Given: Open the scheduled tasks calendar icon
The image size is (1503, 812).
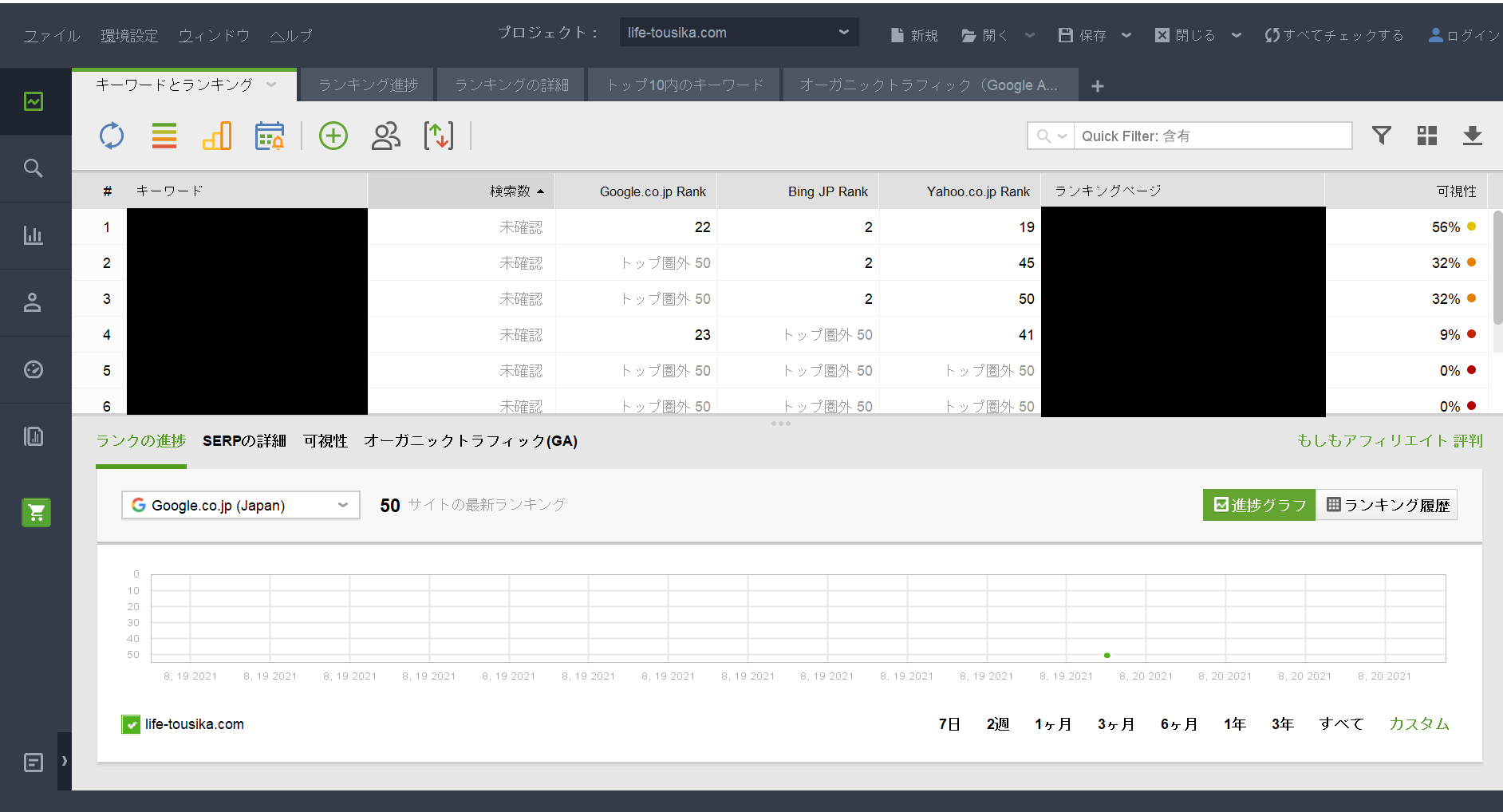Looking at the screenshot, I should pos(270,136).
